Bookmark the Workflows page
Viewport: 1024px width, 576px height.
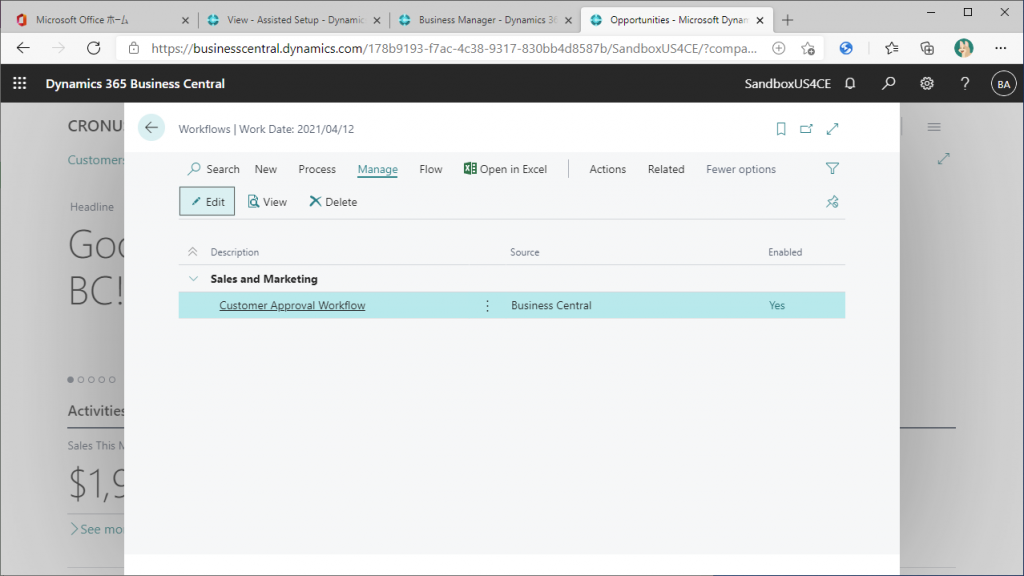point(780,129)
